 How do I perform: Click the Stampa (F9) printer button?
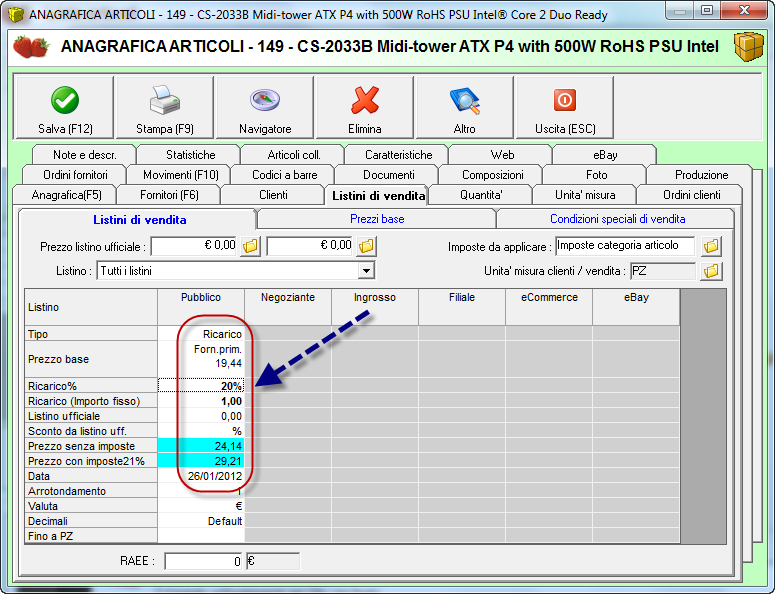(x=165, y=107)
